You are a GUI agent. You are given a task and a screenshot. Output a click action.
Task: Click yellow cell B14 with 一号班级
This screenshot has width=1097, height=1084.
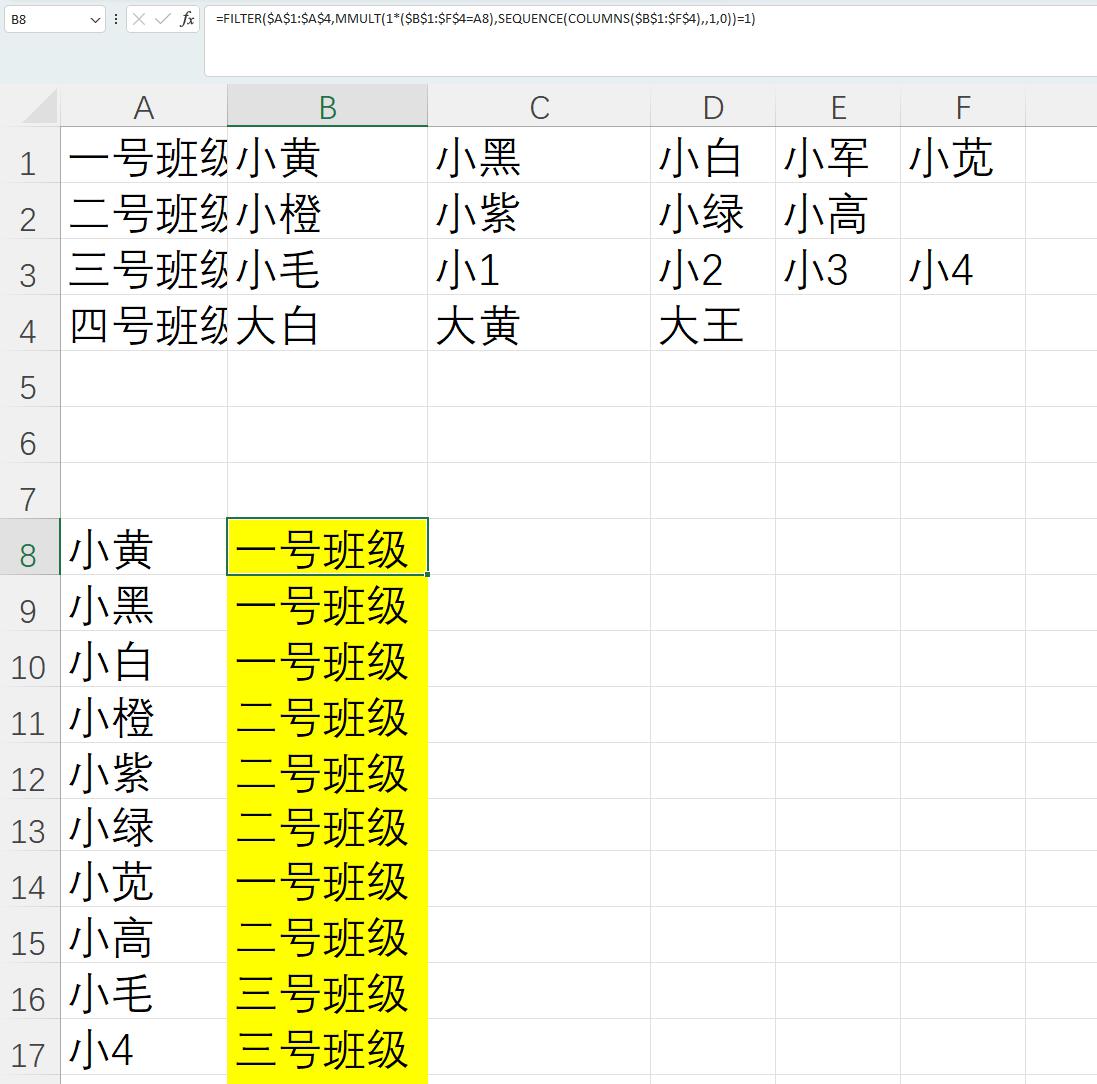327,879
